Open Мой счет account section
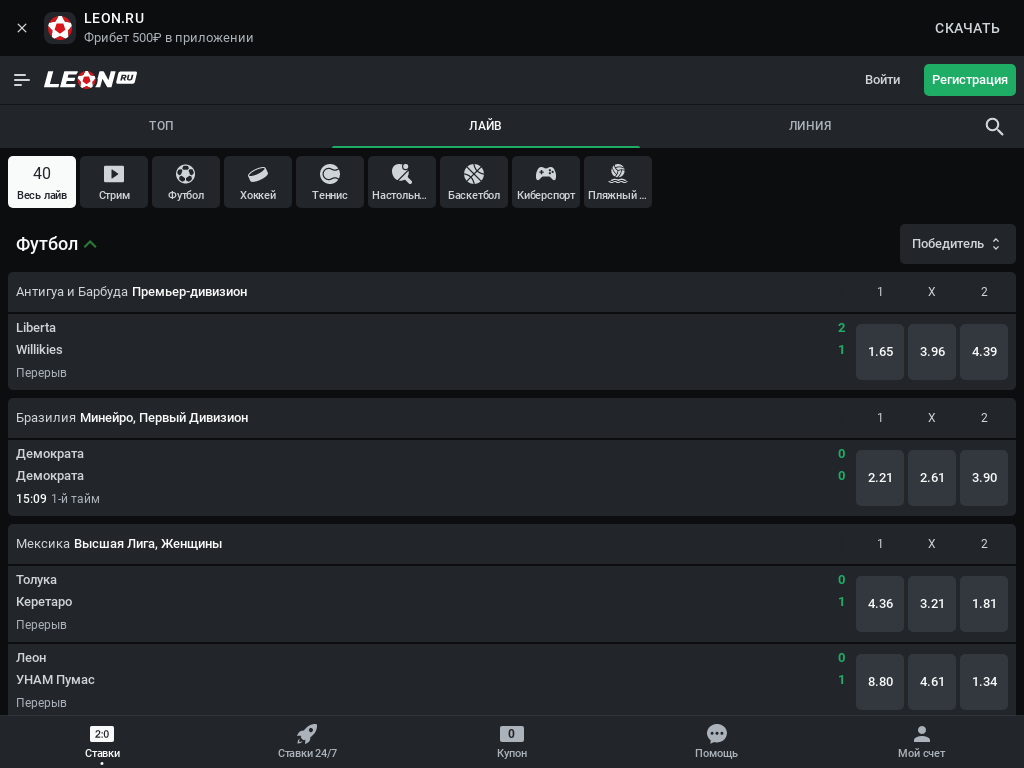1024x768 pixels. [x=921, y=743]
